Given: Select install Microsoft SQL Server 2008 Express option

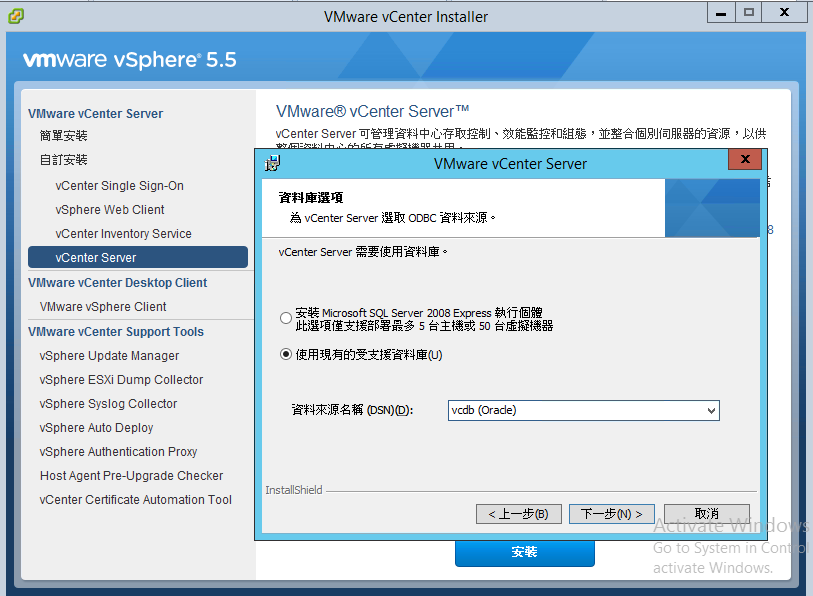Looking at the screenshot, I should (x=286, y=318).
